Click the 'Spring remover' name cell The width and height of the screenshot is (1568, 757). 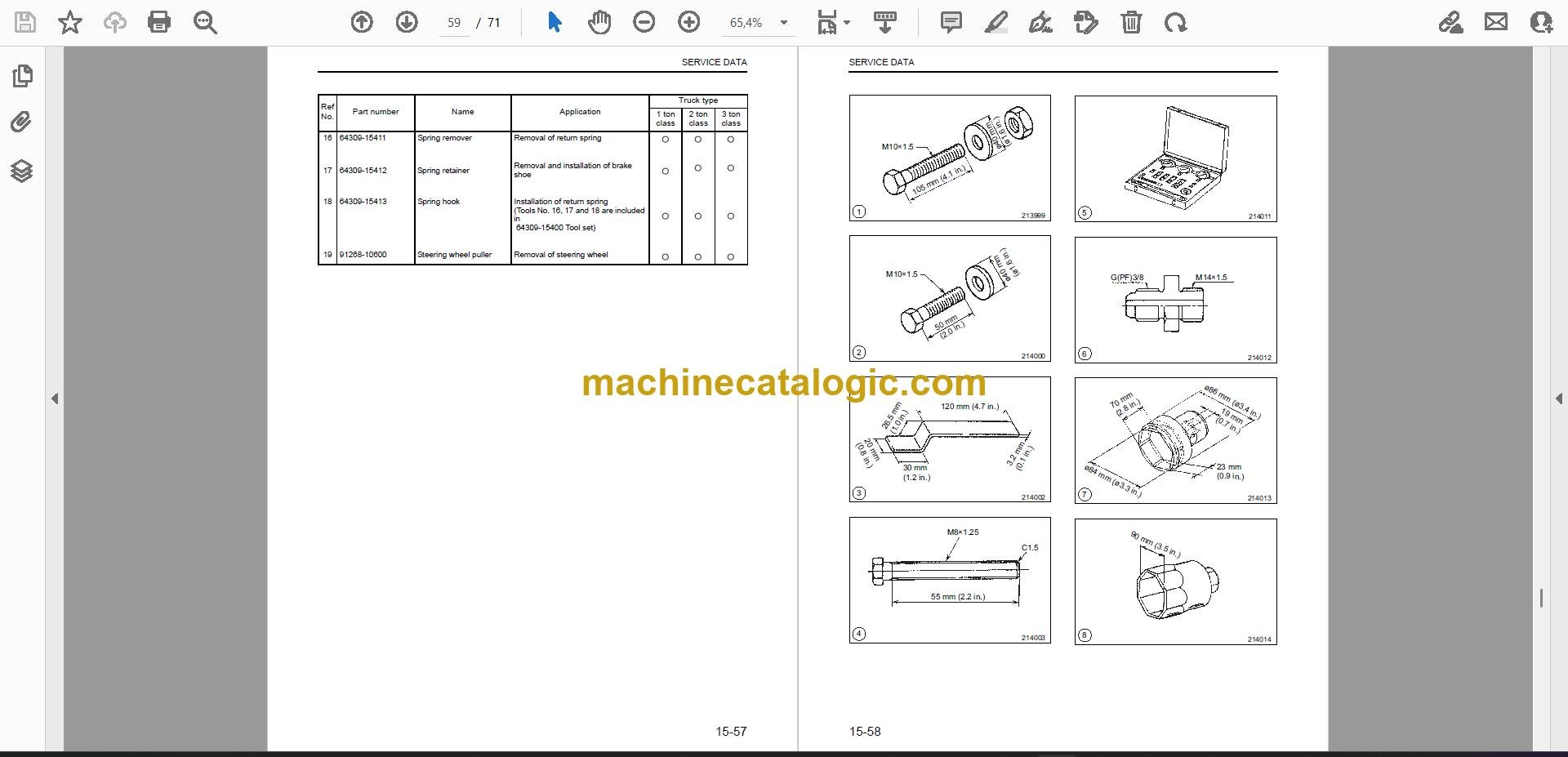point(444,138)
